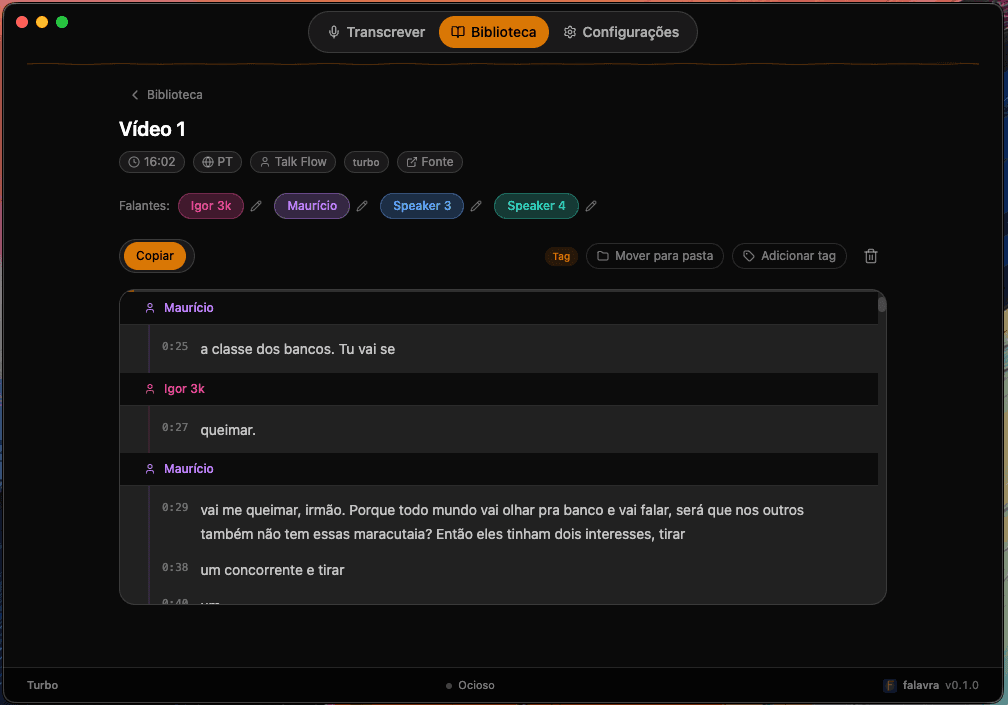
Task: Click the globe icon beside PT language
Action: click(x=204, y=162)
